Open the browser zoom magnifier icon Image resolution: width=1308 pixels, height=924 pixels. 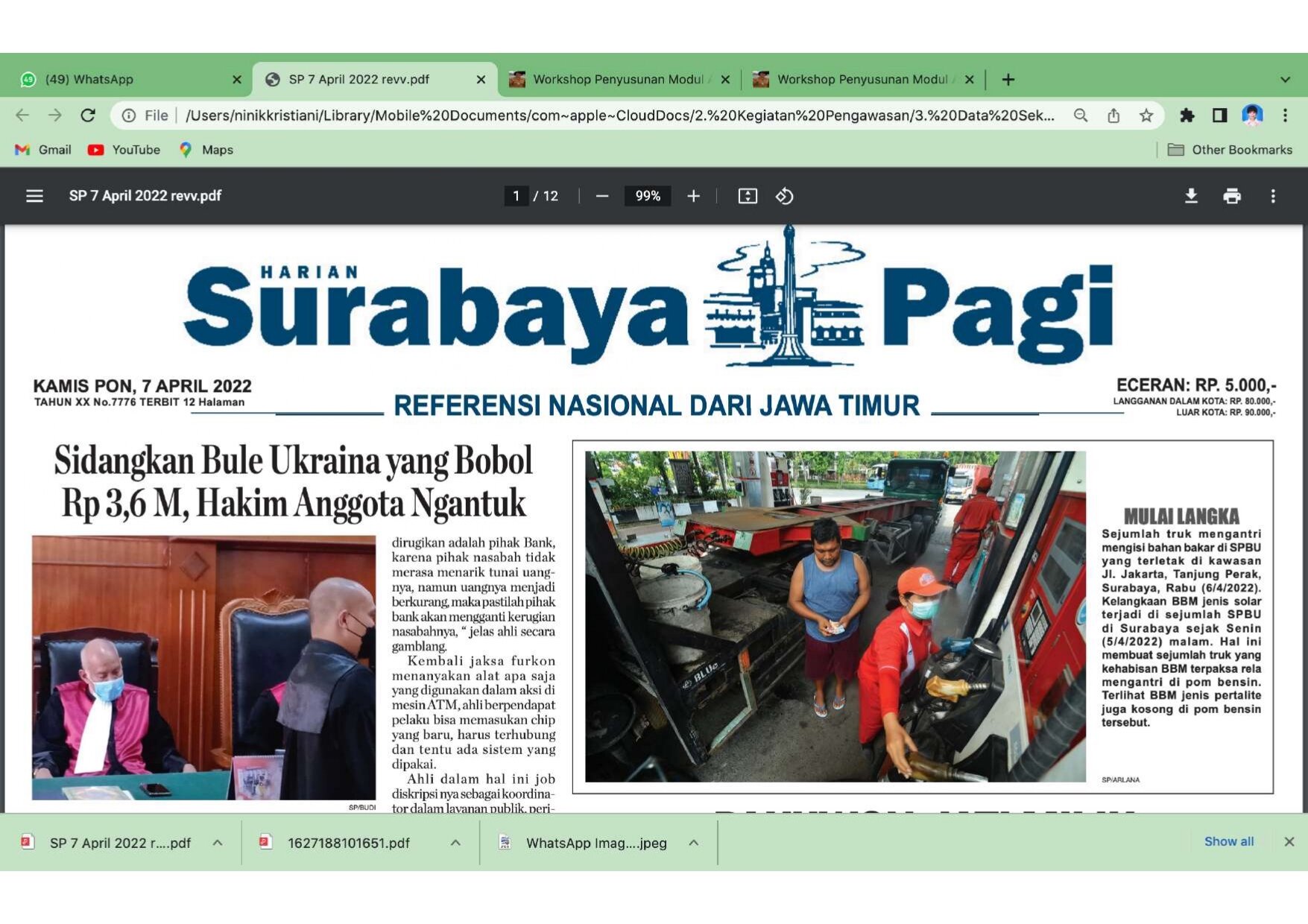pyautogui.click(x=1081, y=115)
